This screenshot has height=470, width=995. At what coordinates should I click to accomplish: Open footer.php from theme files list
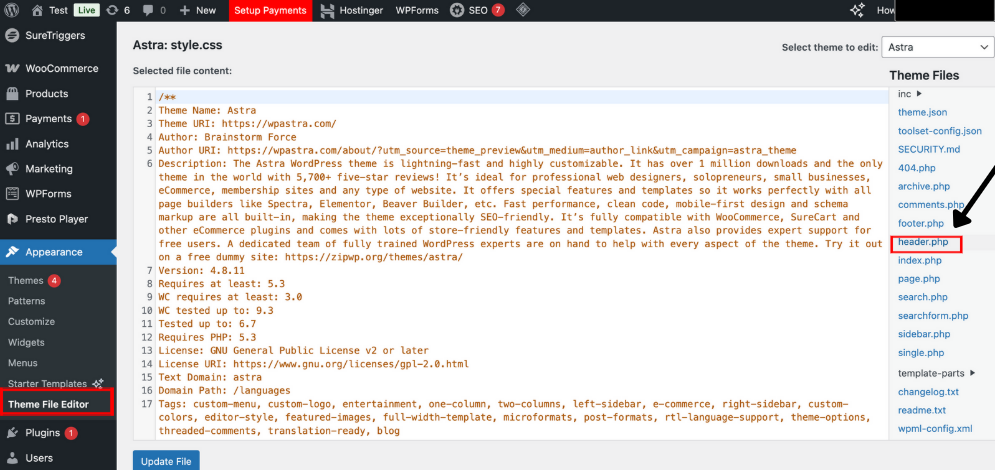(920, 223)
